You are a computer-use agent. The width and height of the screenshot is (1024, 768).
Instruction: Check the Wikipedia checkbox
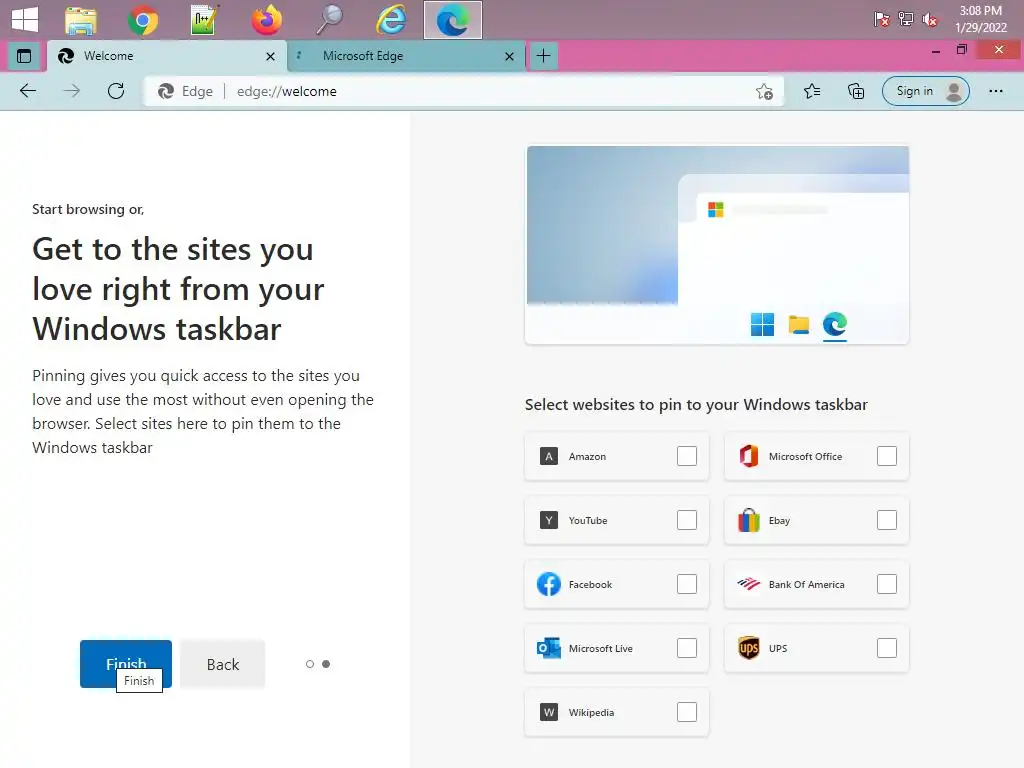[687, 712]
